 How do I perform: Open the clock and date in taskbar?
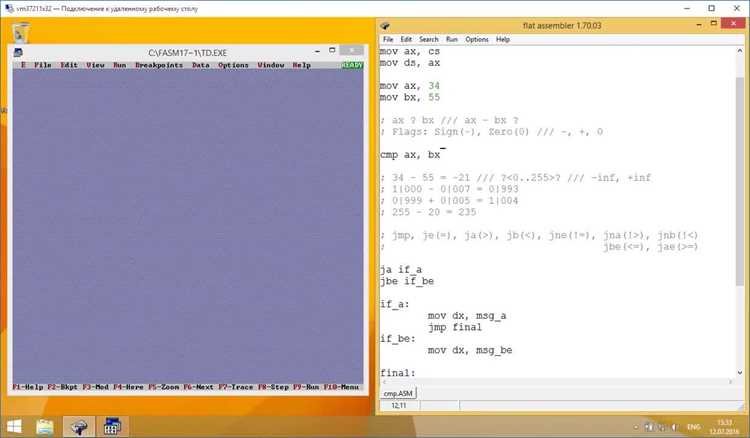tap(724, 427)
